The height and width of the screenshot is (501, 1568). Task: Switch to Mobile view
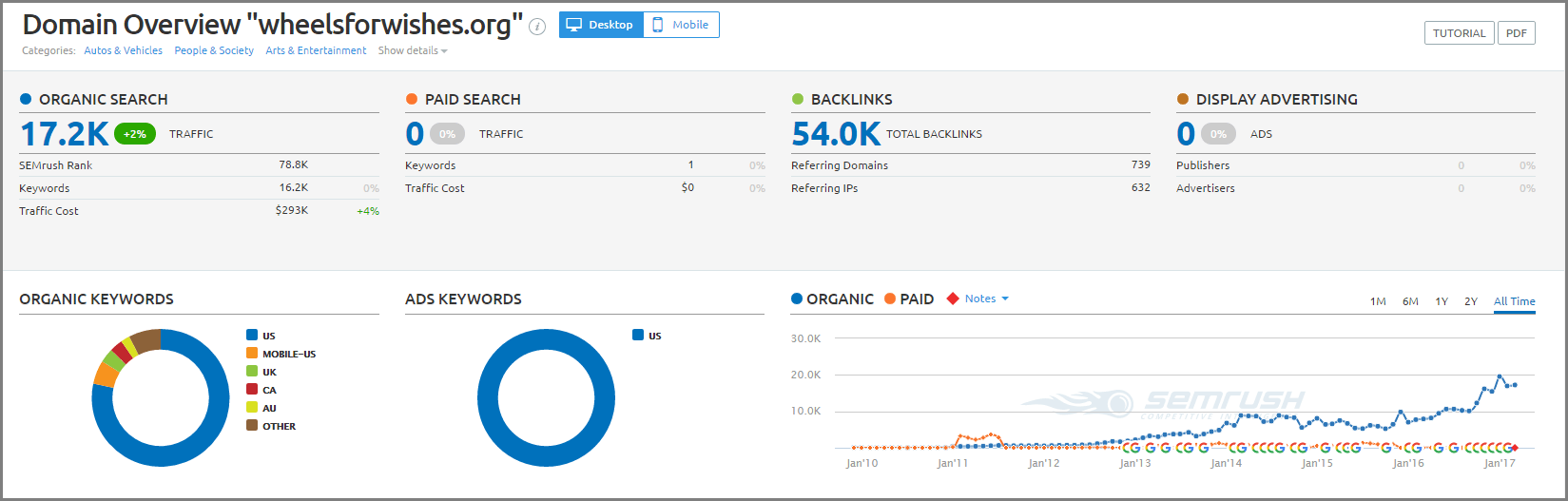(x=681, y=25)
